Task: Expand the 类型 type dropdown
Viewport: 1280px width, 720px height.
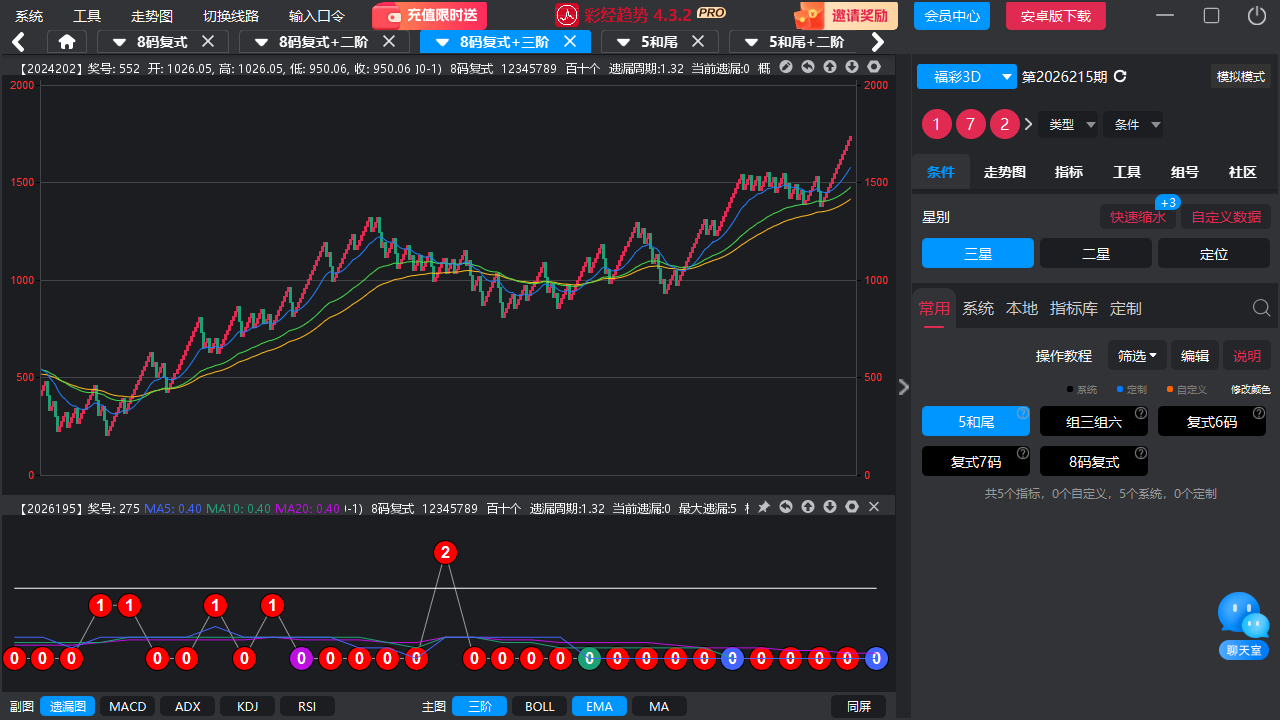Action: (x=1069, y=125)
